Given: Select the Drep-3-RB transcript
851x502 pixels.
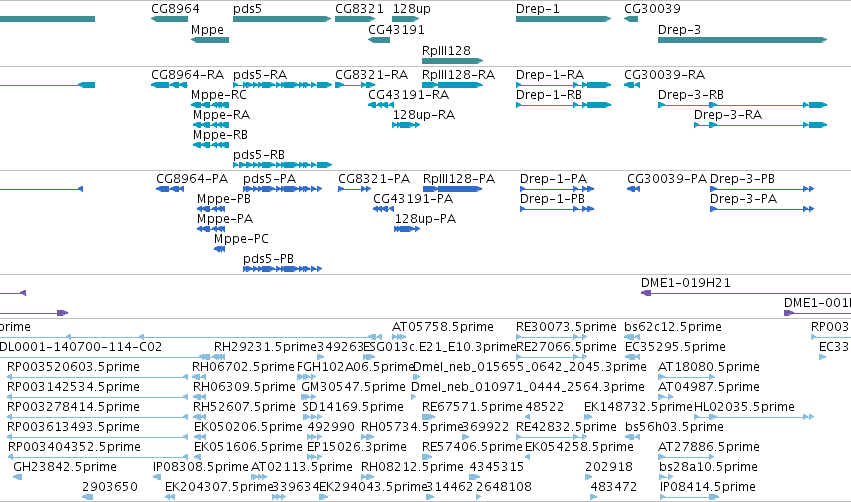Looking at the screenshot, I should pyautogui.click(x=742, y=105).
